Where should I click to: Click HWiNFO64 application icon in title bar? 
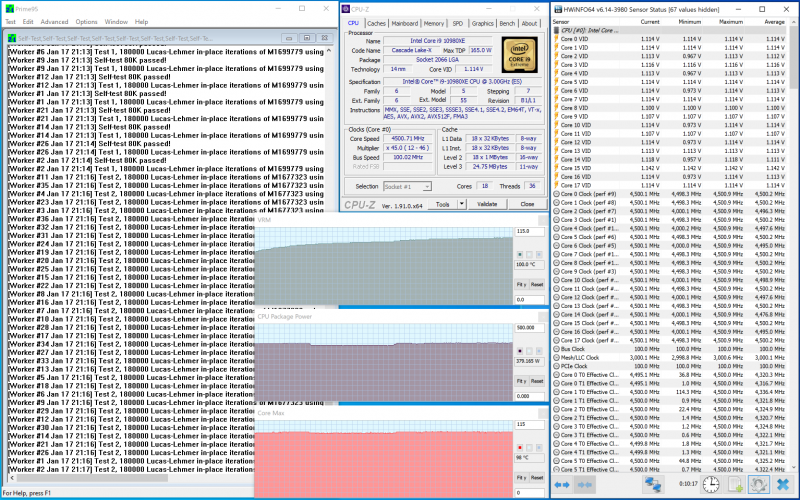coord(558,9)
